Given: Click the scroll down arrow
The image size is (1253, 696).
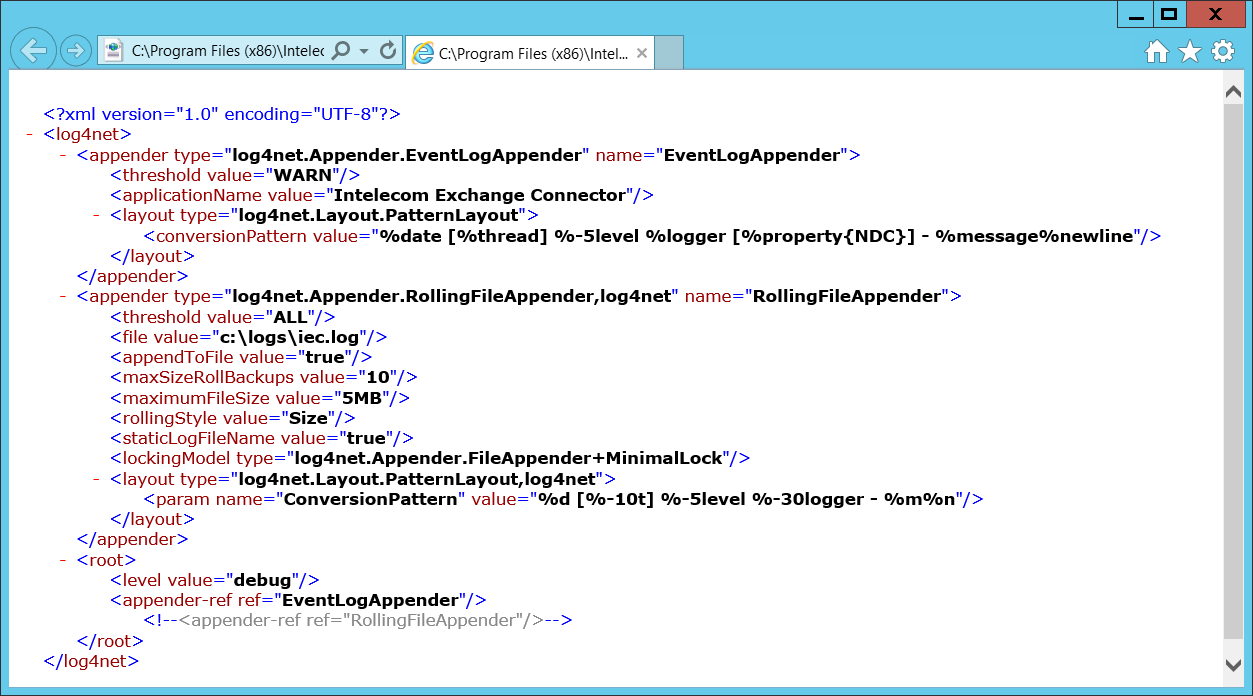Looking at the screenshot, I should pyautogui.click(x=1234, y=664).
